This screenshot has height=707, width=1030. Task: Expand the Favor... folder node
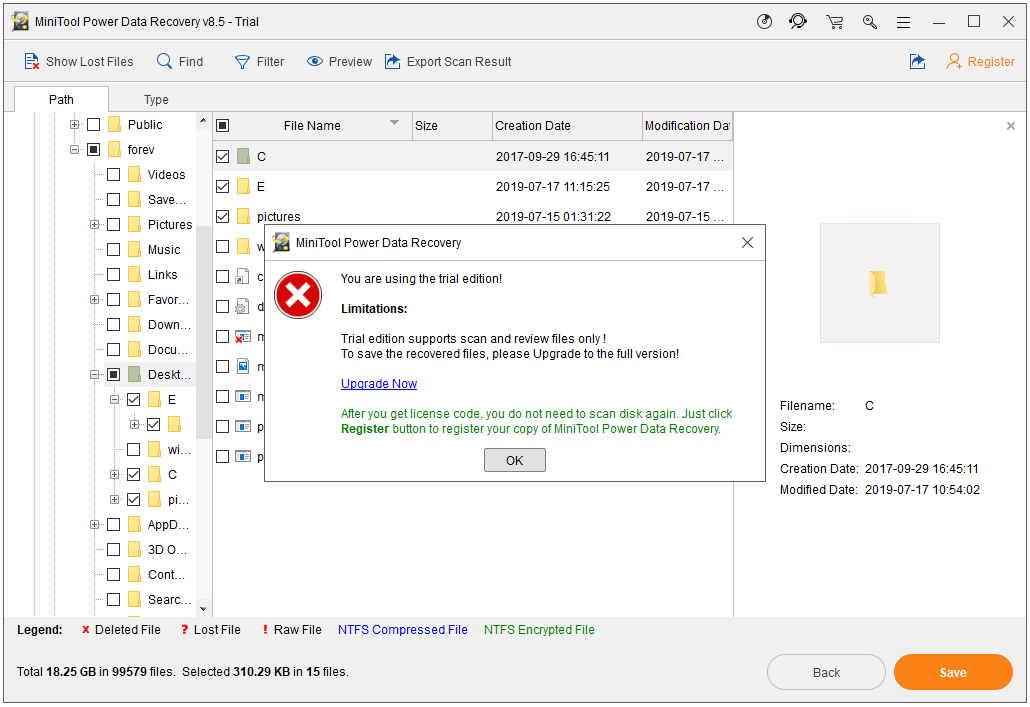(94, 300)
